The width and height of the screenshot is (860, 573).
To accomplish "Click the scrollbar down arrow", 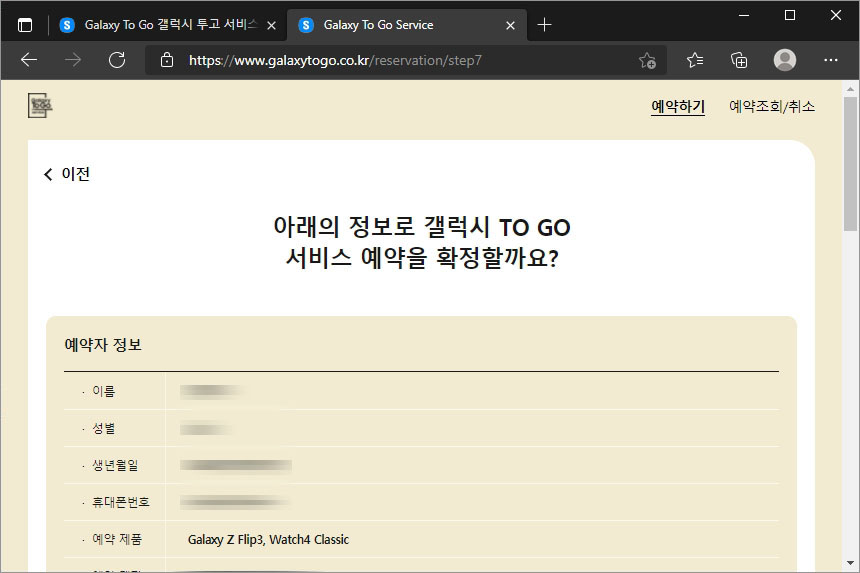I will (850, 563).
